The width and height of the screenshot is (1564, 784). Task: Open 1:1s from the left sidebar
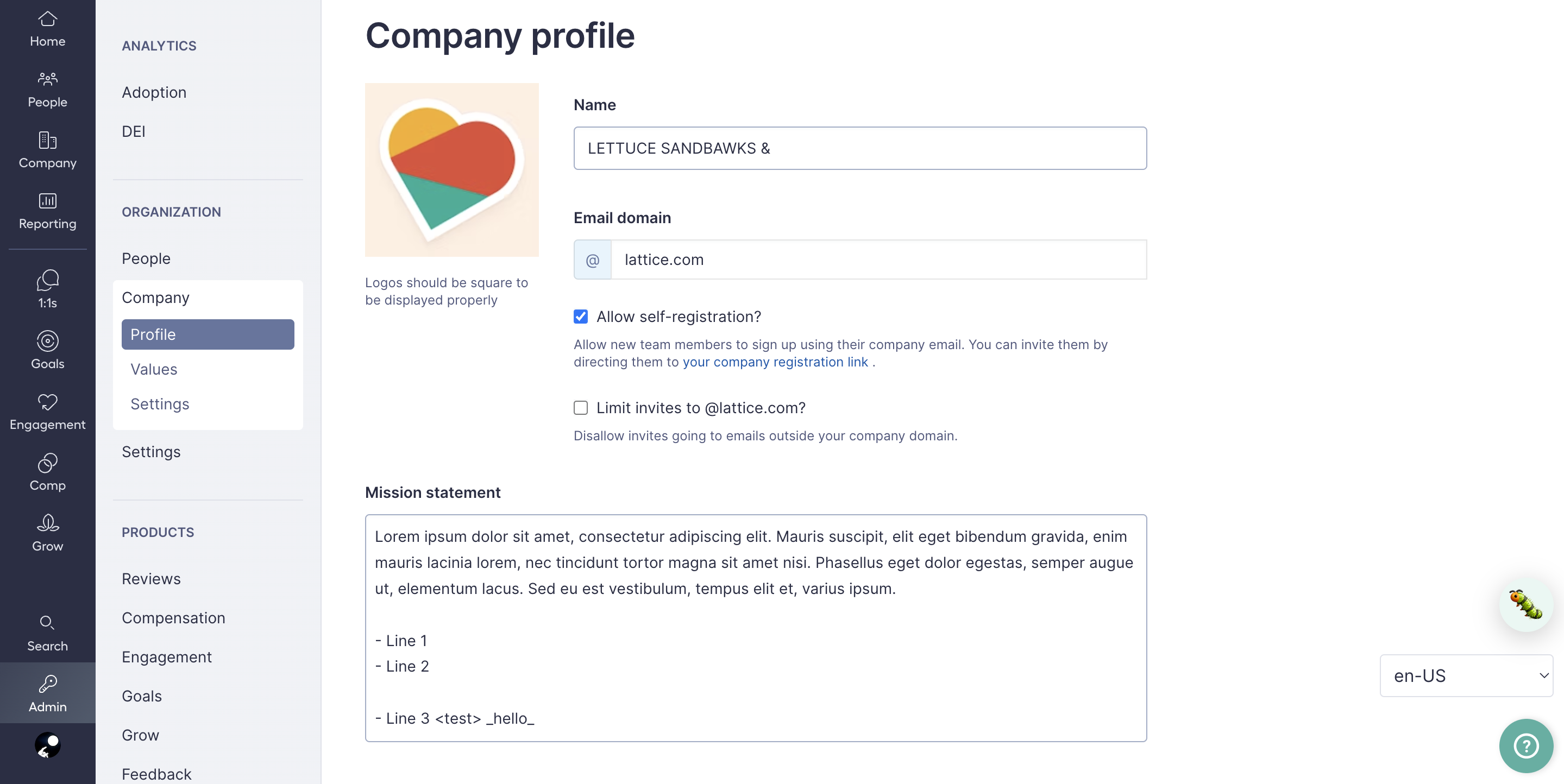point(46,290)
